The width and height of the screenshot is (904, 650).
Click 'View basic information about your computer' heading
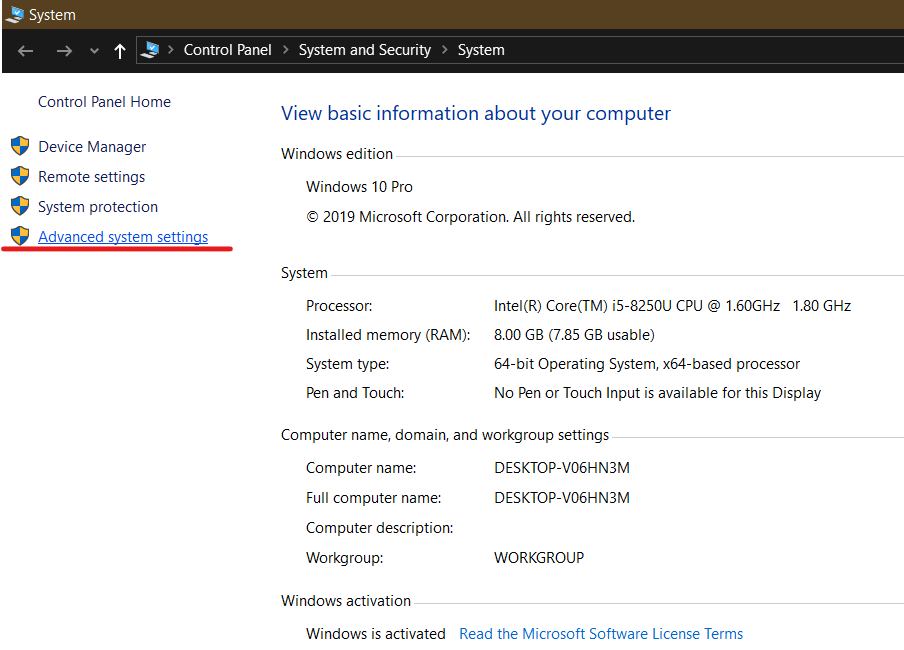476,114
